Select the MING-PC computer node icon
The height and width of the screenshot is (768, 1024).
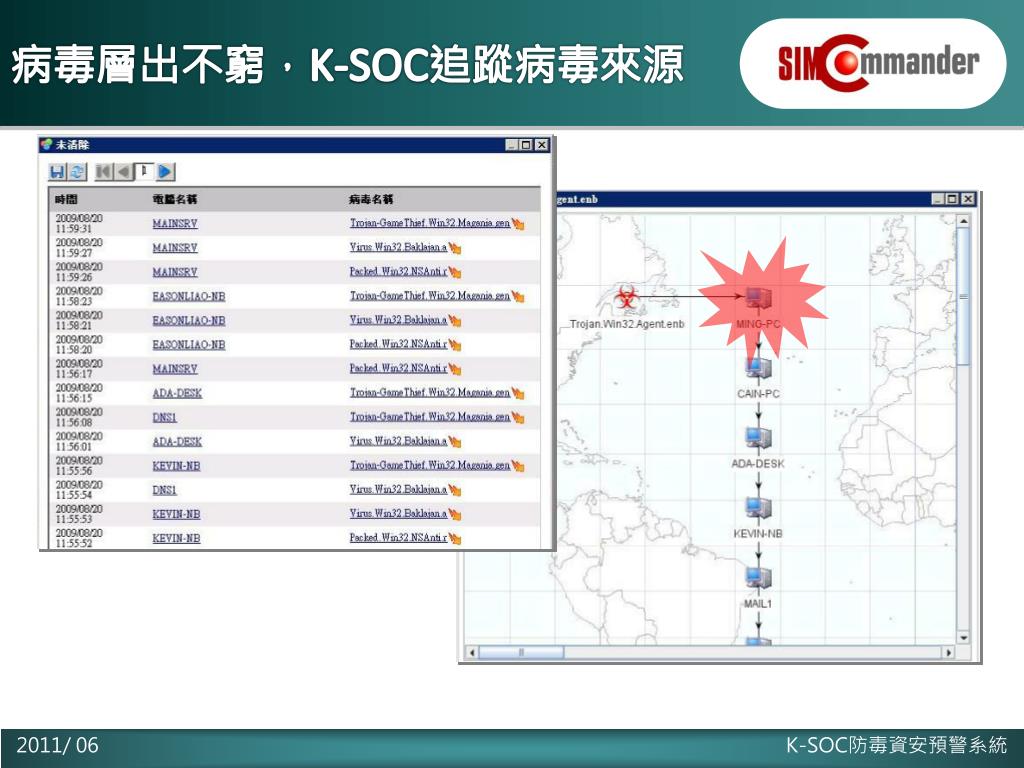click(758, 299)
